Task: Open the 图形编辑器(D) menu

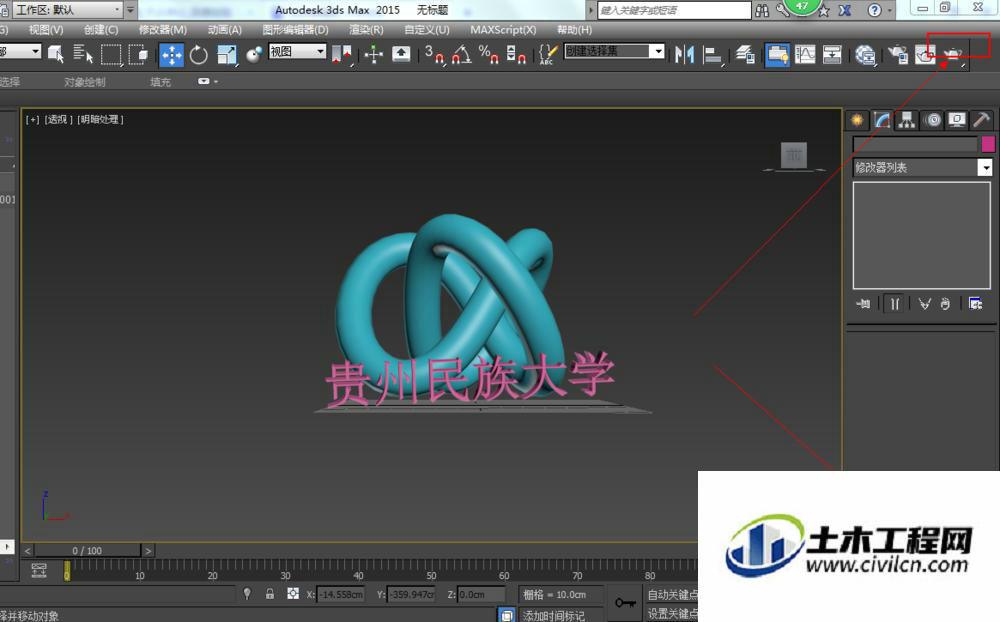Action: (x=295, y=29)
